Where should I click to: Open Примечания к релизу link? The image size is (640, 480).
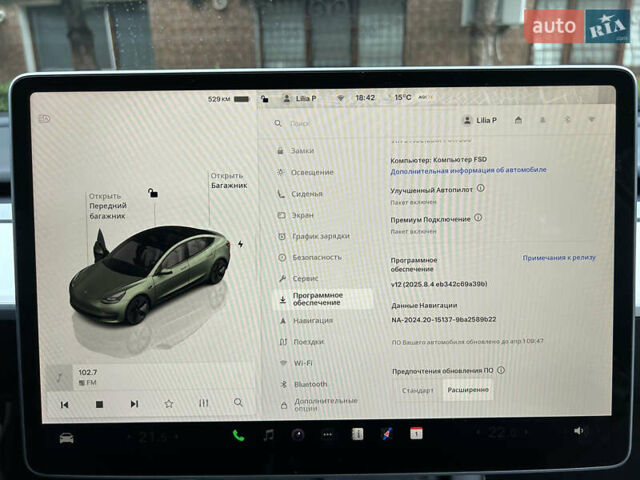(x=559, y=258)
